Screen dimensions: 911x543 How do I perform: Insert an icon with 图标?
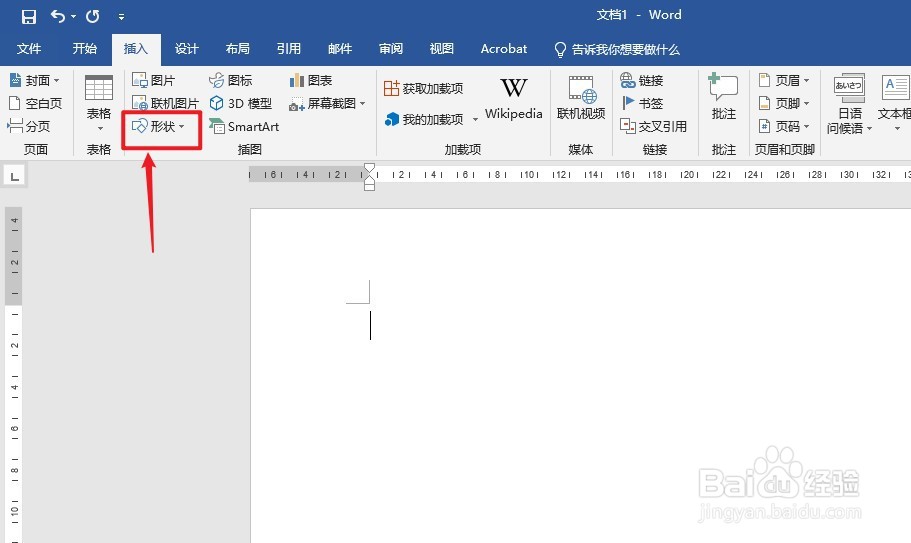[x=231, y=80]
